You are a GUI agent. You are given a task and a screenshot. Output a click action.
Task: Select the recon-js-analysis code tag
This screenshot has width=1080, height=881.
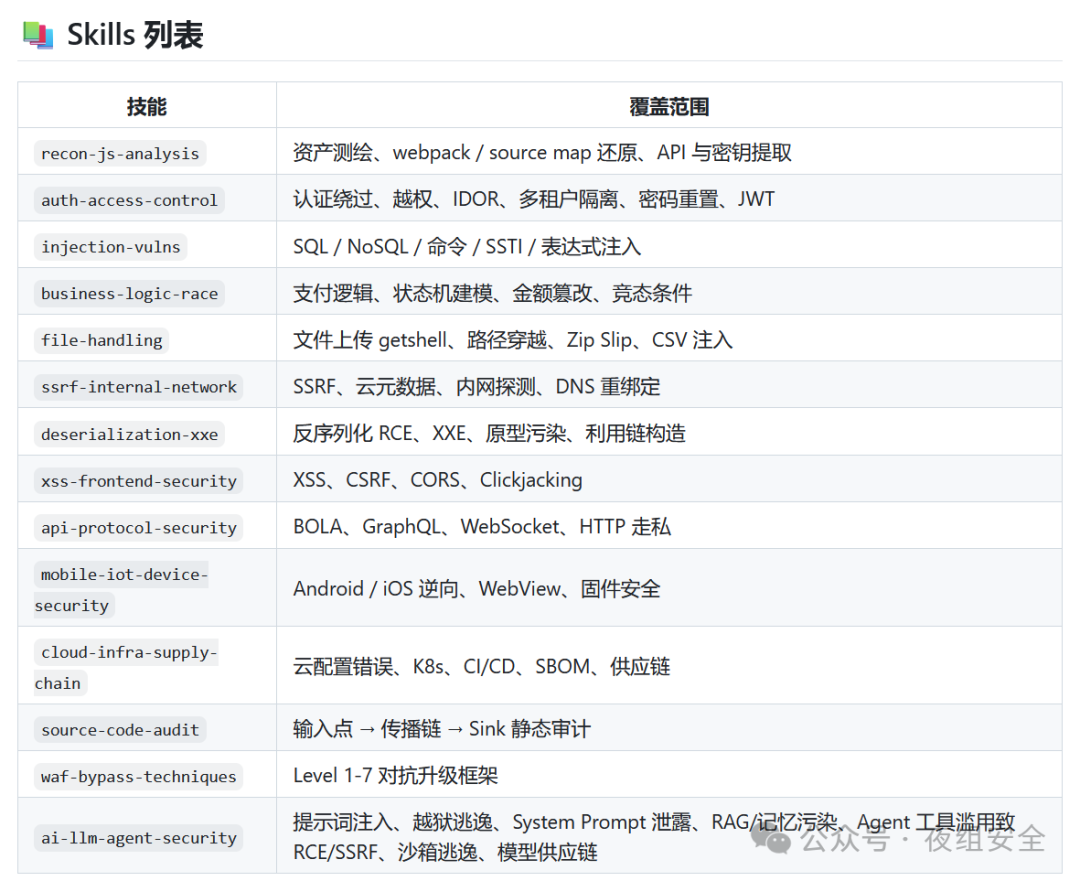tap(120, 153)
